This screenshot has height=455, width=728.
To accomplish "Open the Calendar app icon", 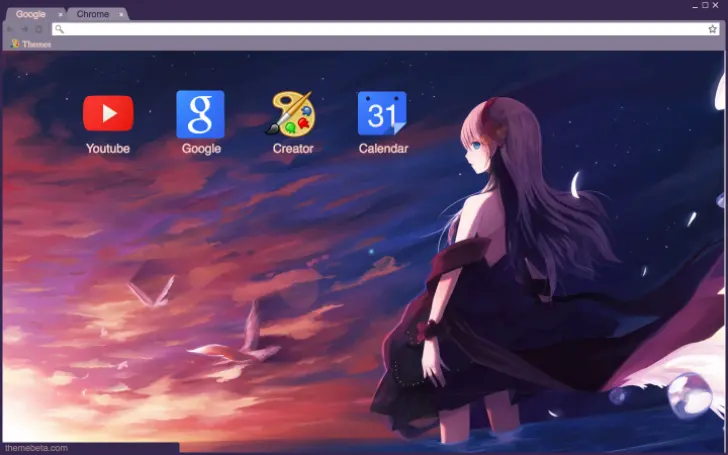I will click(383, 114).
